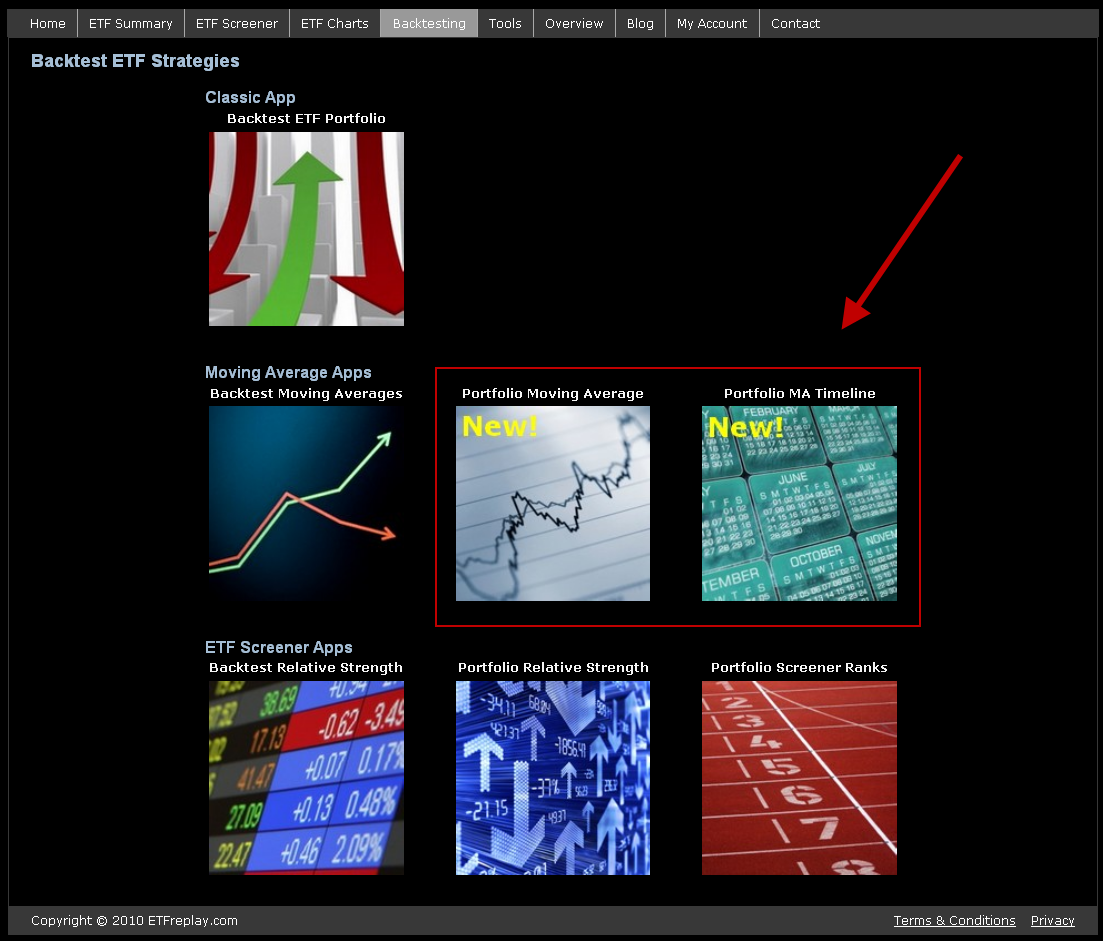This screenshot has height=941, width=1103.
Task: Open the Privacy link in footer
Action: click(x=1052, y=921)
